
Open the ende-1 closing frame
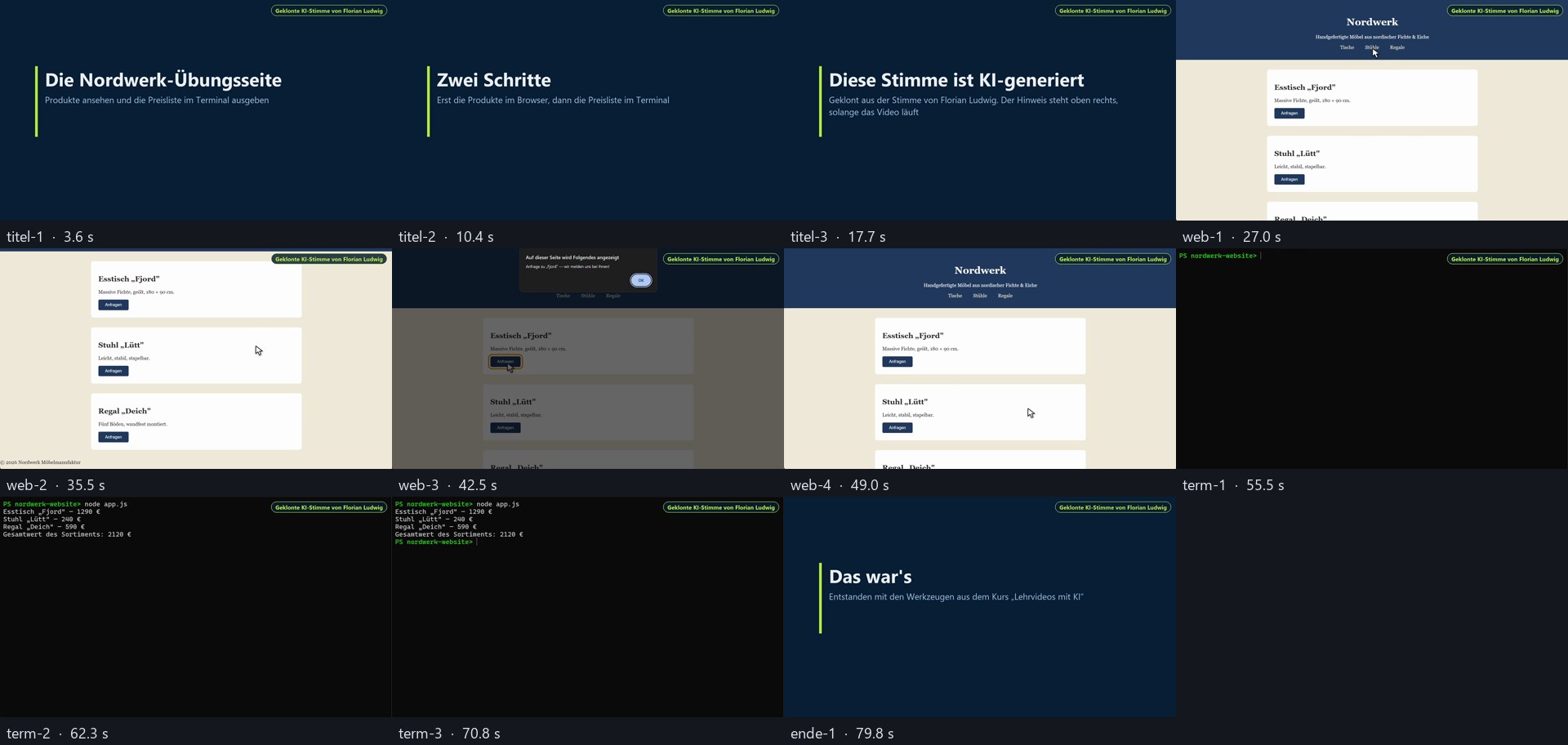point(980,607)
